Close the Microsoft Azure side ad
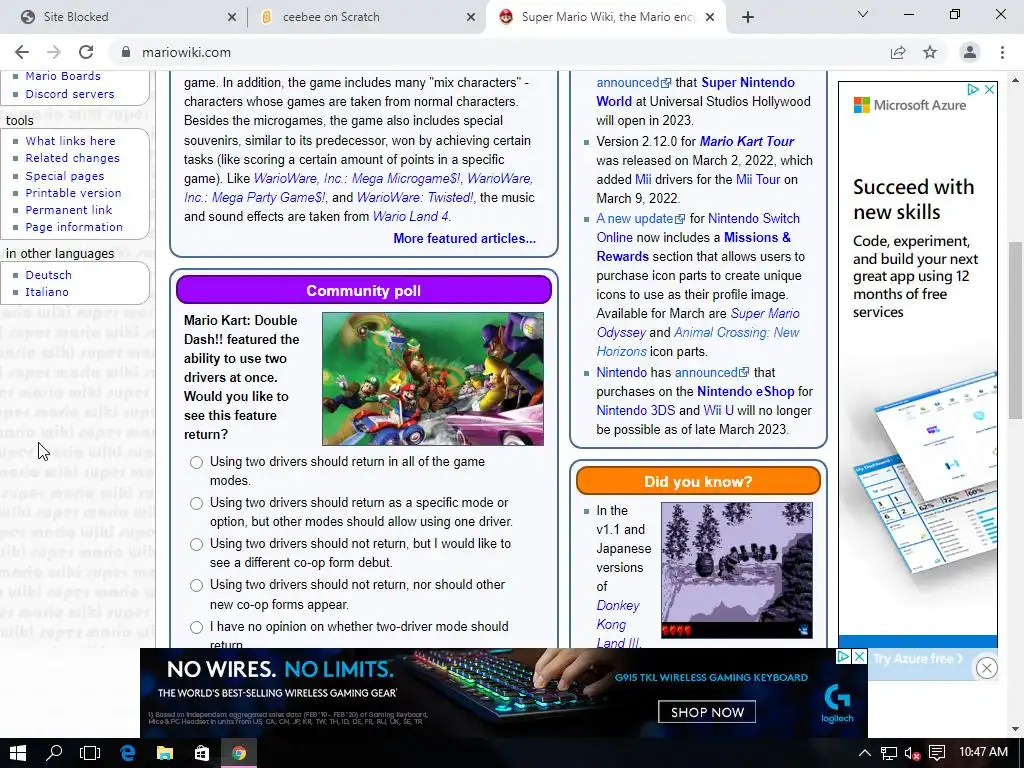The height and width of the screenshot is (768, 1024). (989, 89)
